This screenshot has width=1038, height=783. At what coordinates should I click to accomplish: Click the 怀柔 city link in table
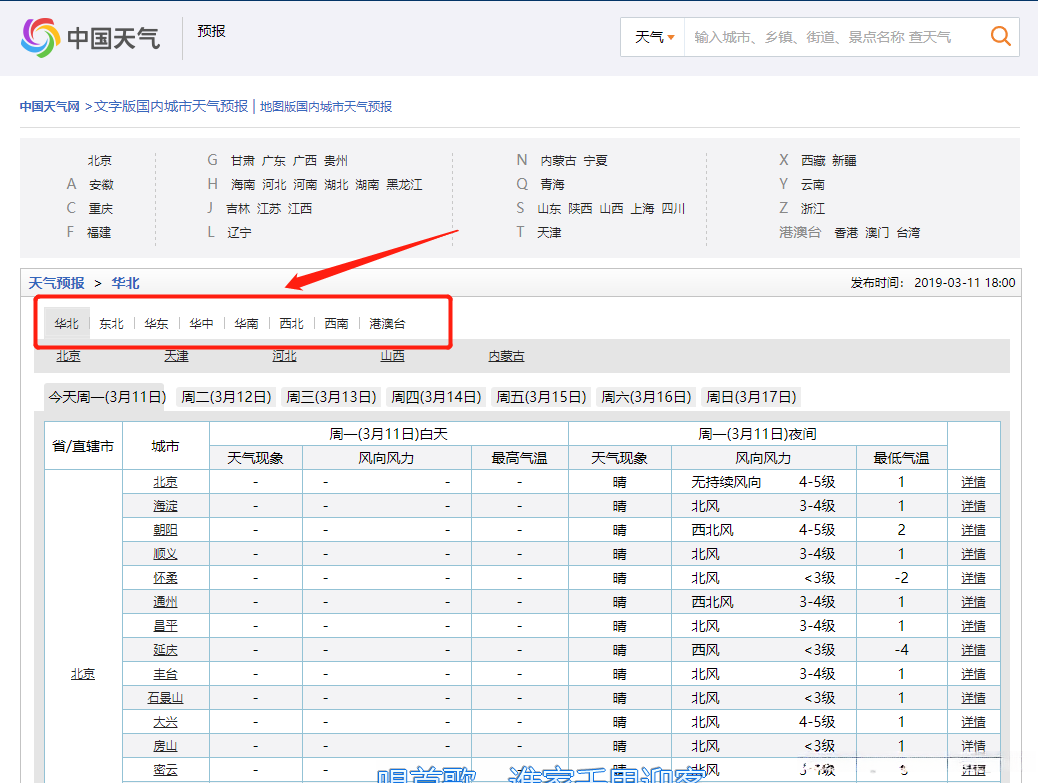pyautogui.click(x=165, y=578)
